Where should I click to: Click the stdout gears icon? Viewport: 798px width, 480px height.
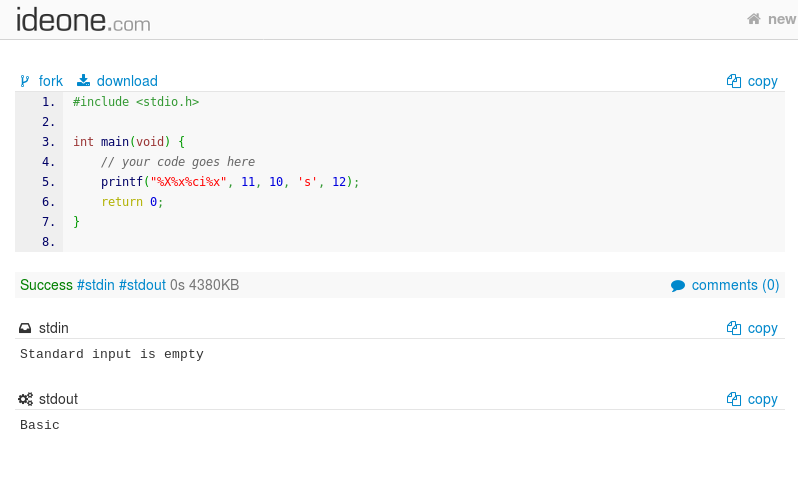click(25, 399)
